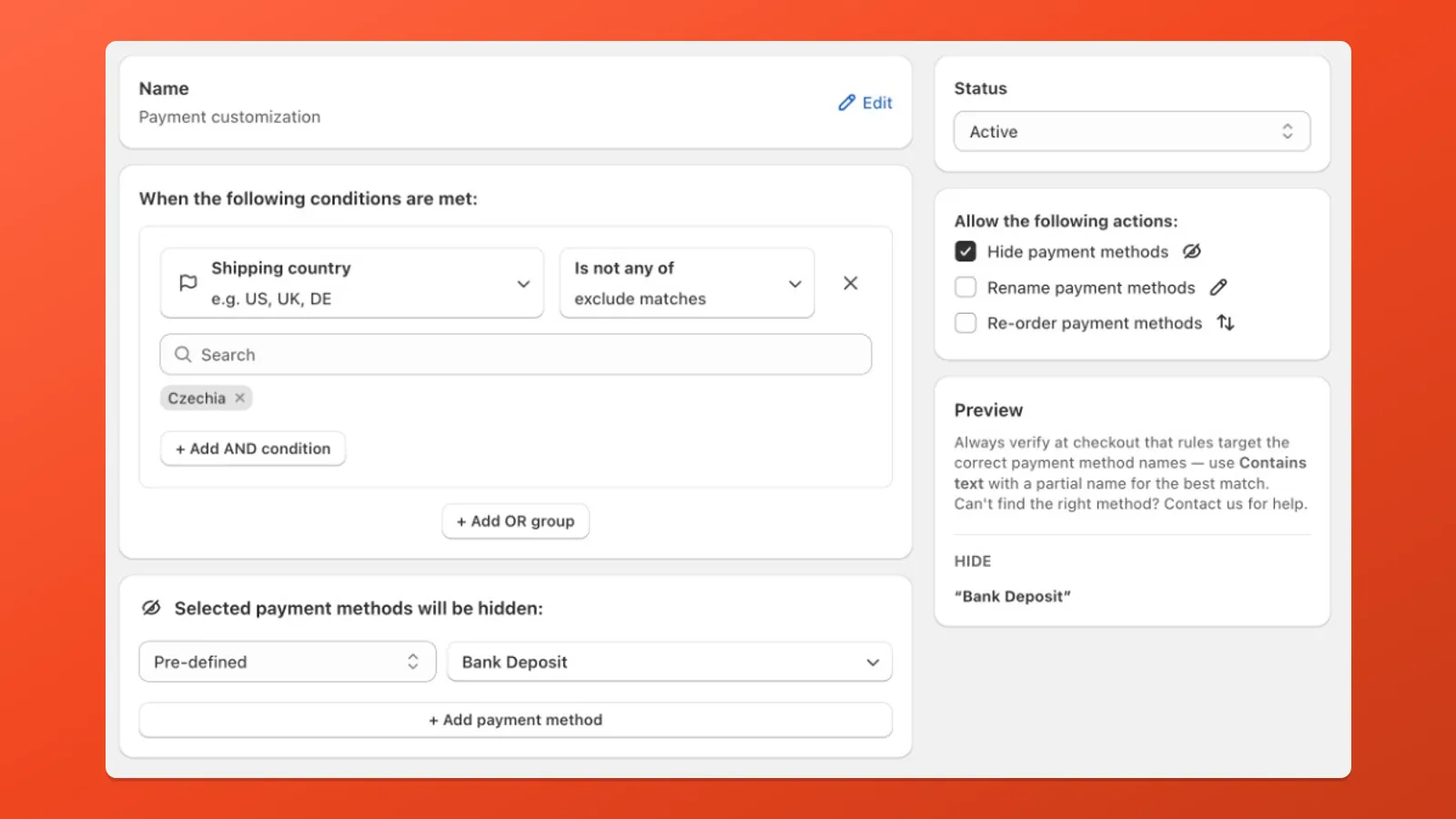
Task: Click the crossed-eye icon in hidden methods heading
Action: tap(152, 608)
